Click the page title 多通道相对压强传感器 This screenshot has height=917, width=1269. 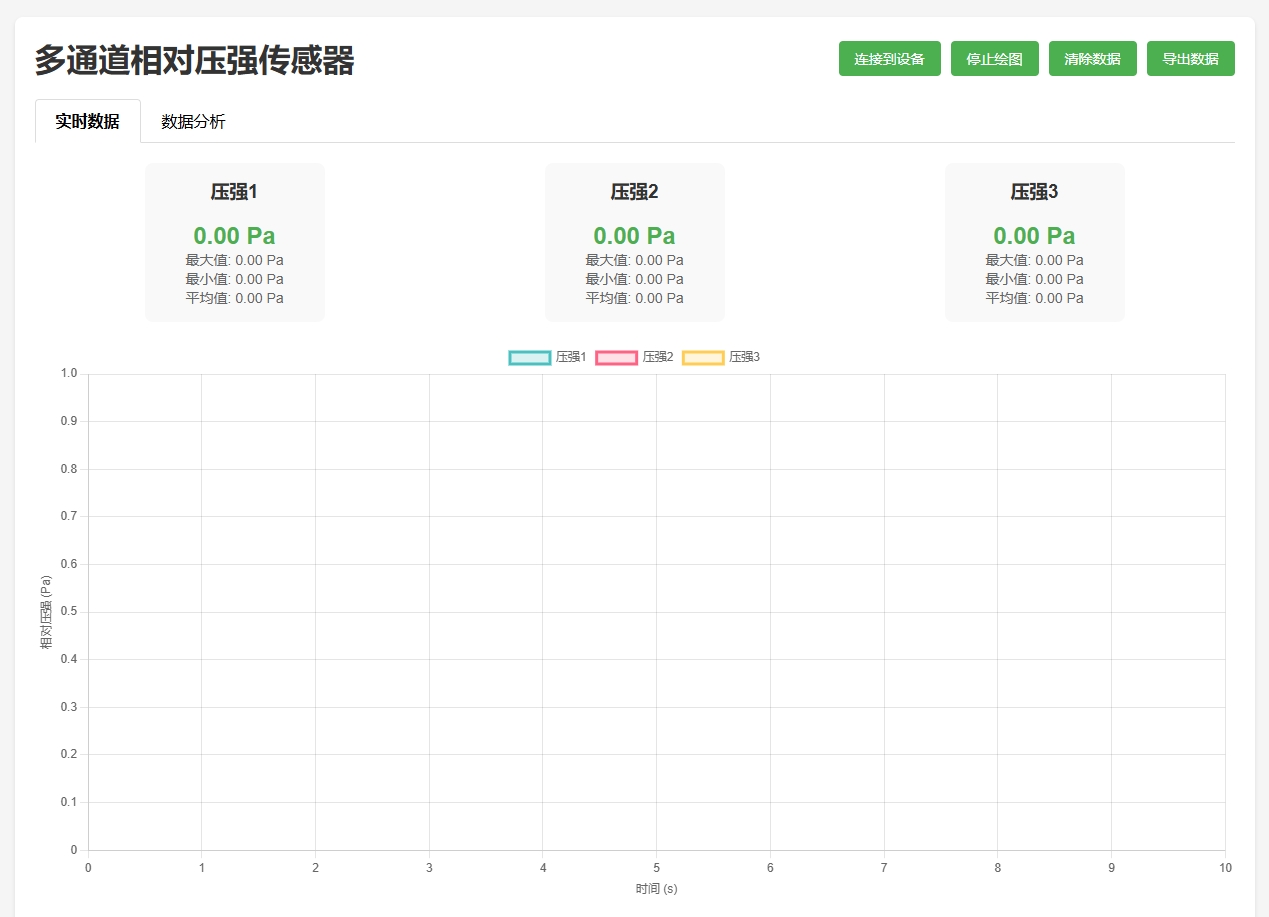click(x=195, y=61)
